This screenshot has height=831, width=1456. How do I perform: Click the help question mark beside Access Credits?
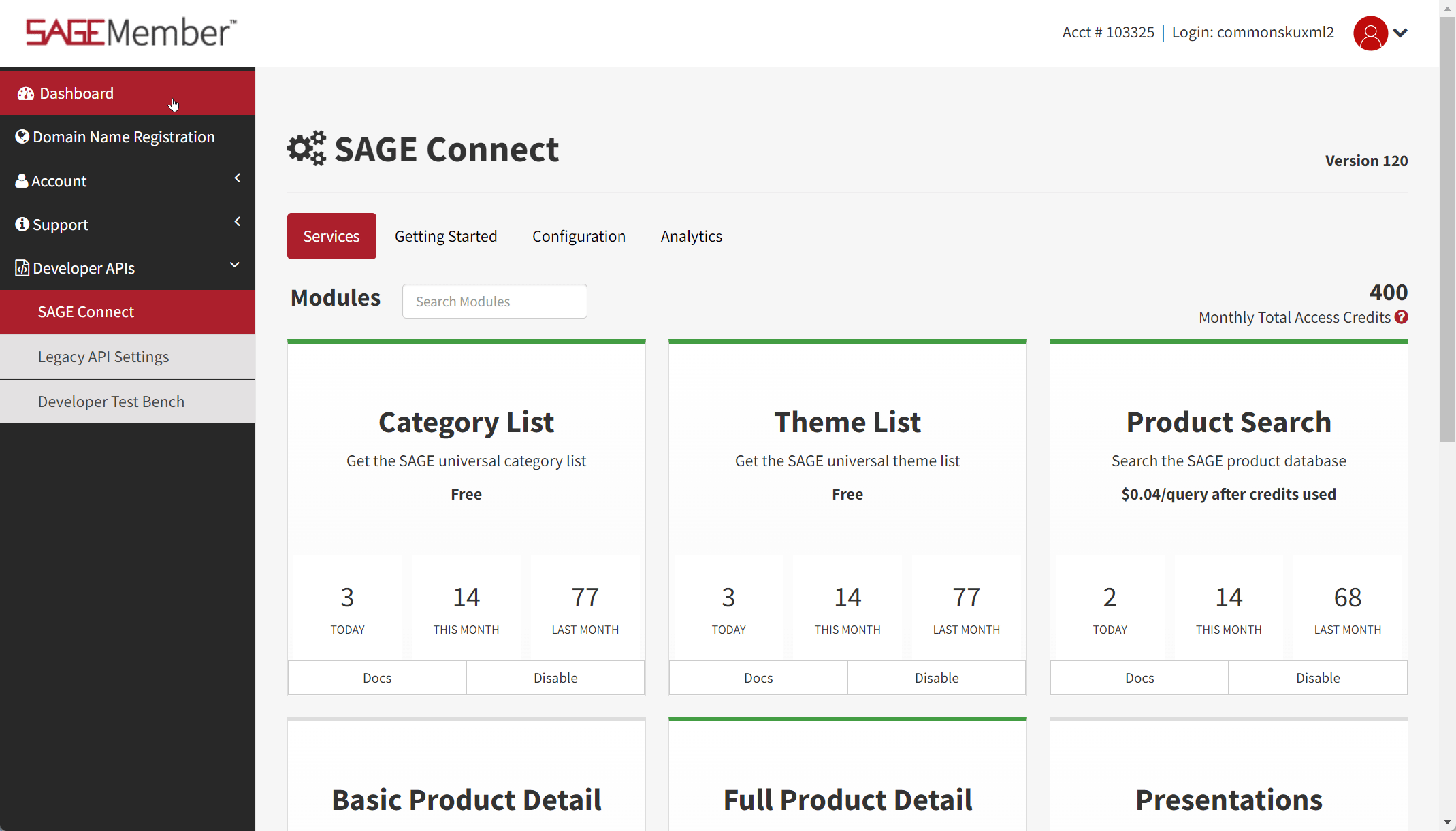point(1401,317)
